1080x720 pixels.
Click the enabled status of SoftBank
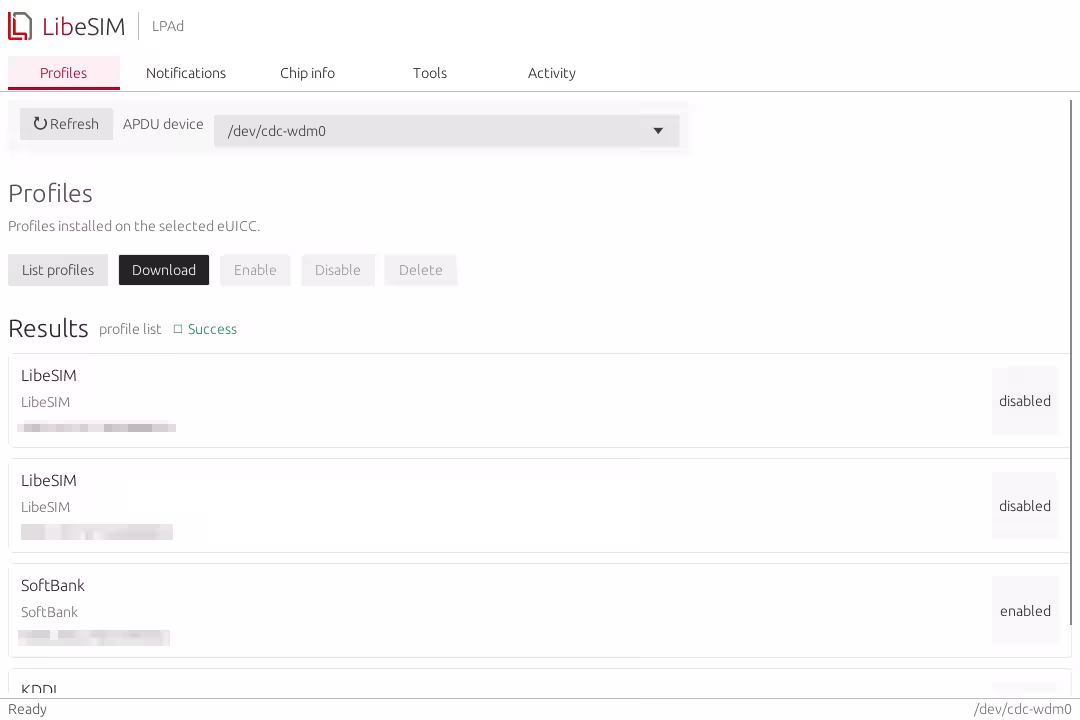tap(1025, 611)
